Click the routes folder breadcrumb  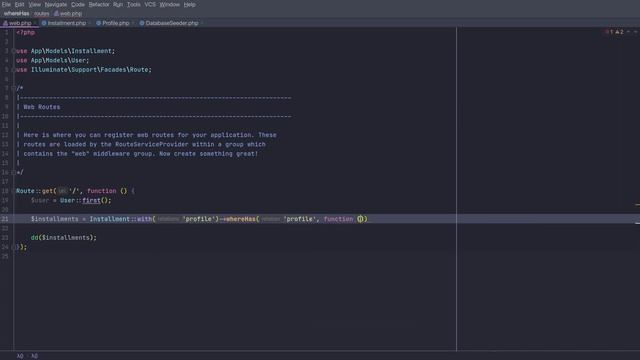41,13
